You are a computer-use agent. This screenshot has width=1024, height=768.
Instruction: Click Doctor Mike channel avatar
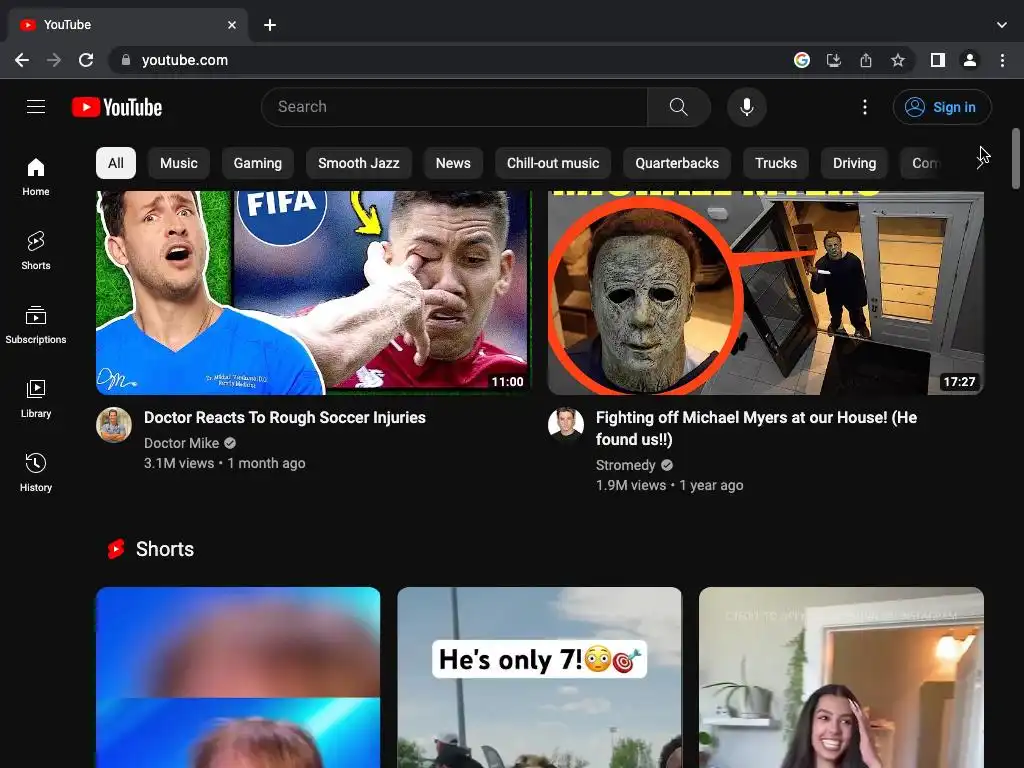click(x=114, y=424)
